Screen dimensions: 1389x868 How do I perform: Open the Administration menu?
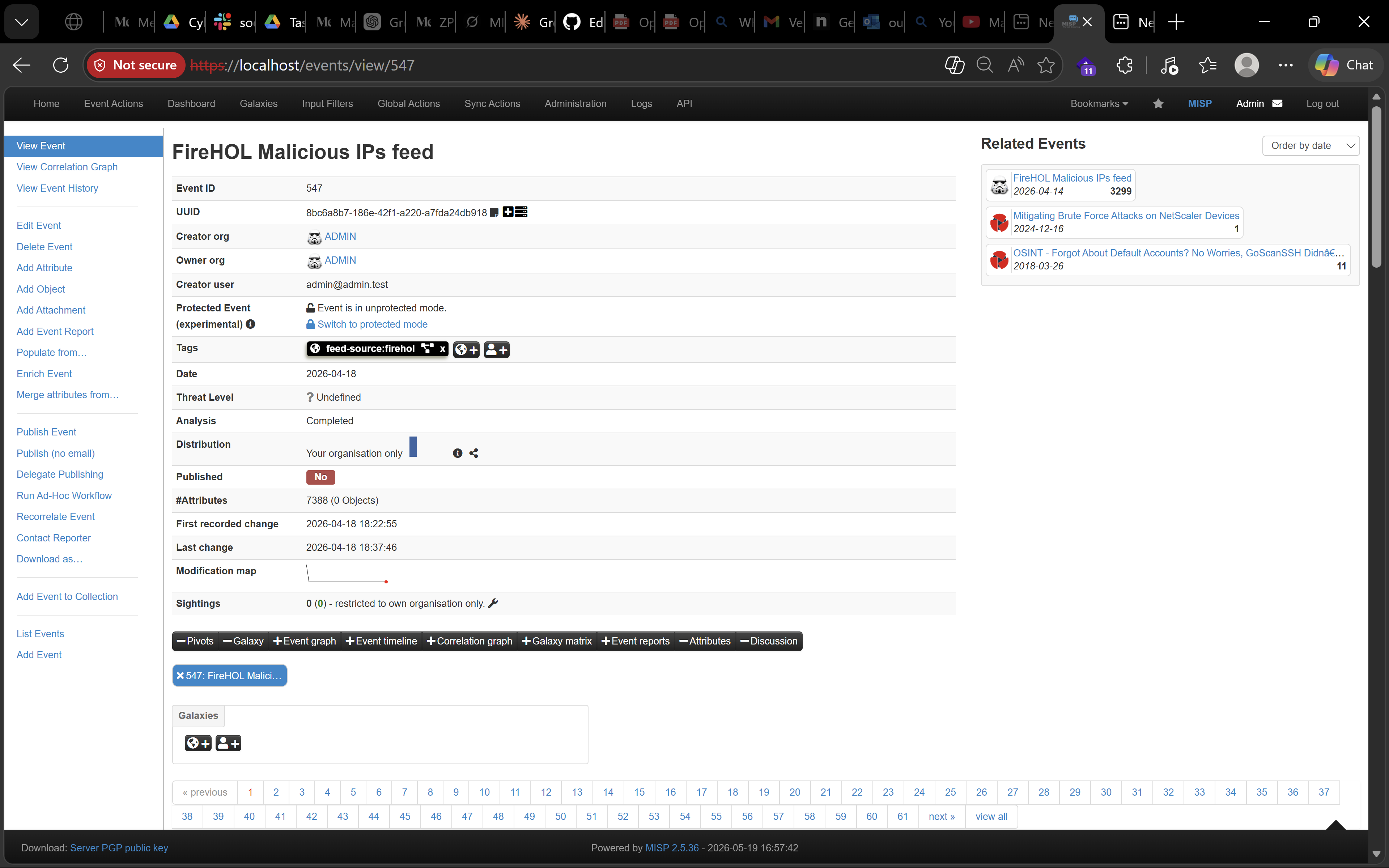click(x=575, y=104)
